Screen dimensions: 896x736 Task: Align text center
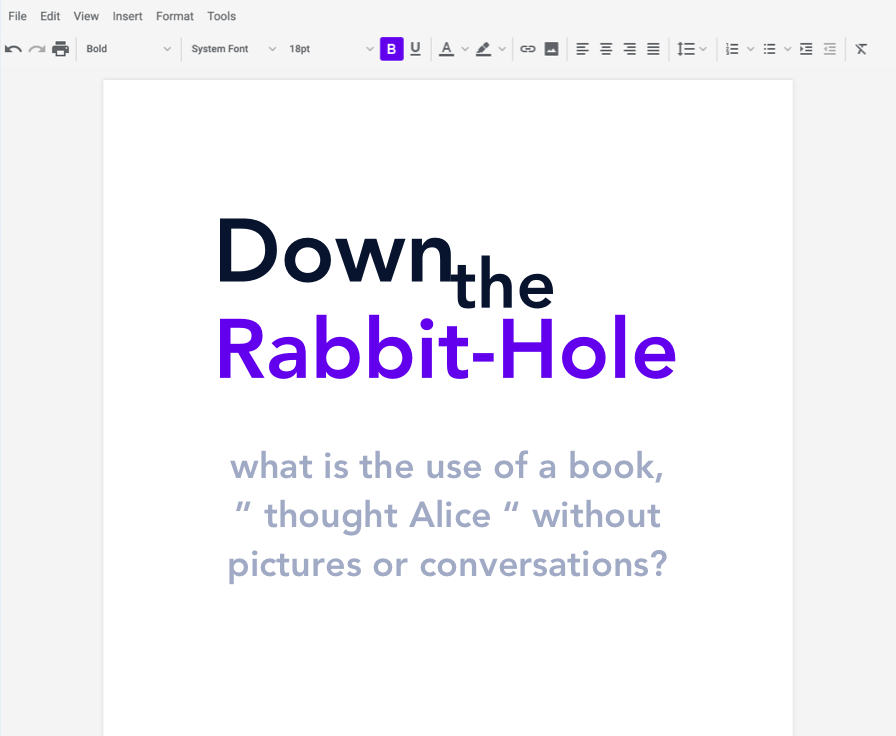(605, 48)
